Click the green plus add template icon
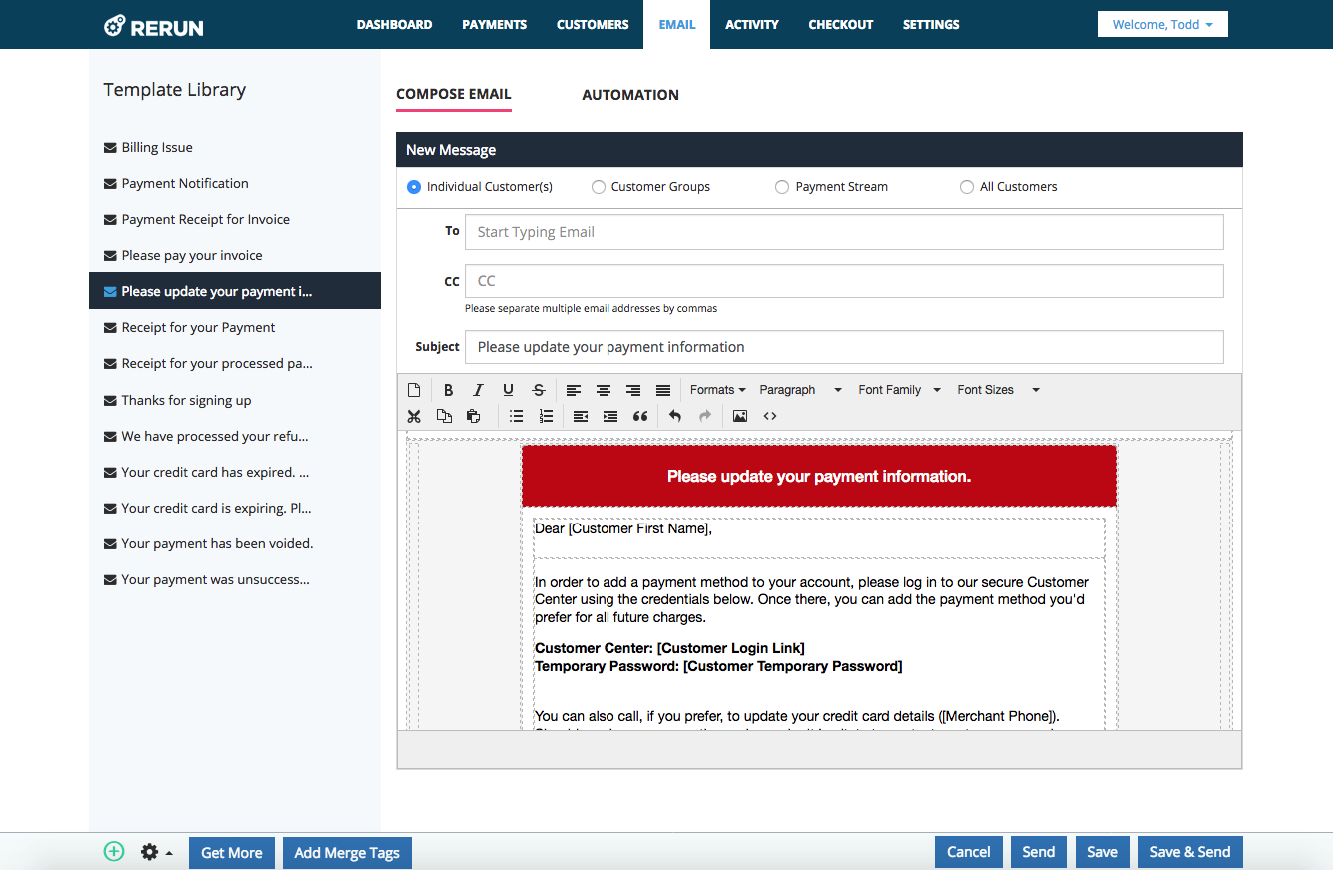Screen dimensions: 1333x870 [114, 852]
